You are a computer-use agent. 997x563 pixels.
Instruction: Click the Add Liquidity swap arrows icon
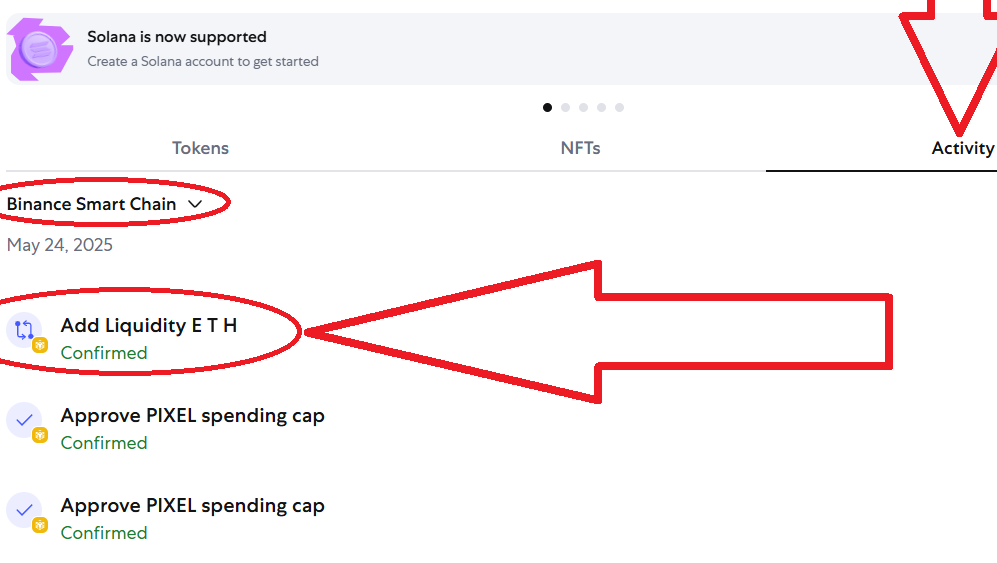click(24, 330)
